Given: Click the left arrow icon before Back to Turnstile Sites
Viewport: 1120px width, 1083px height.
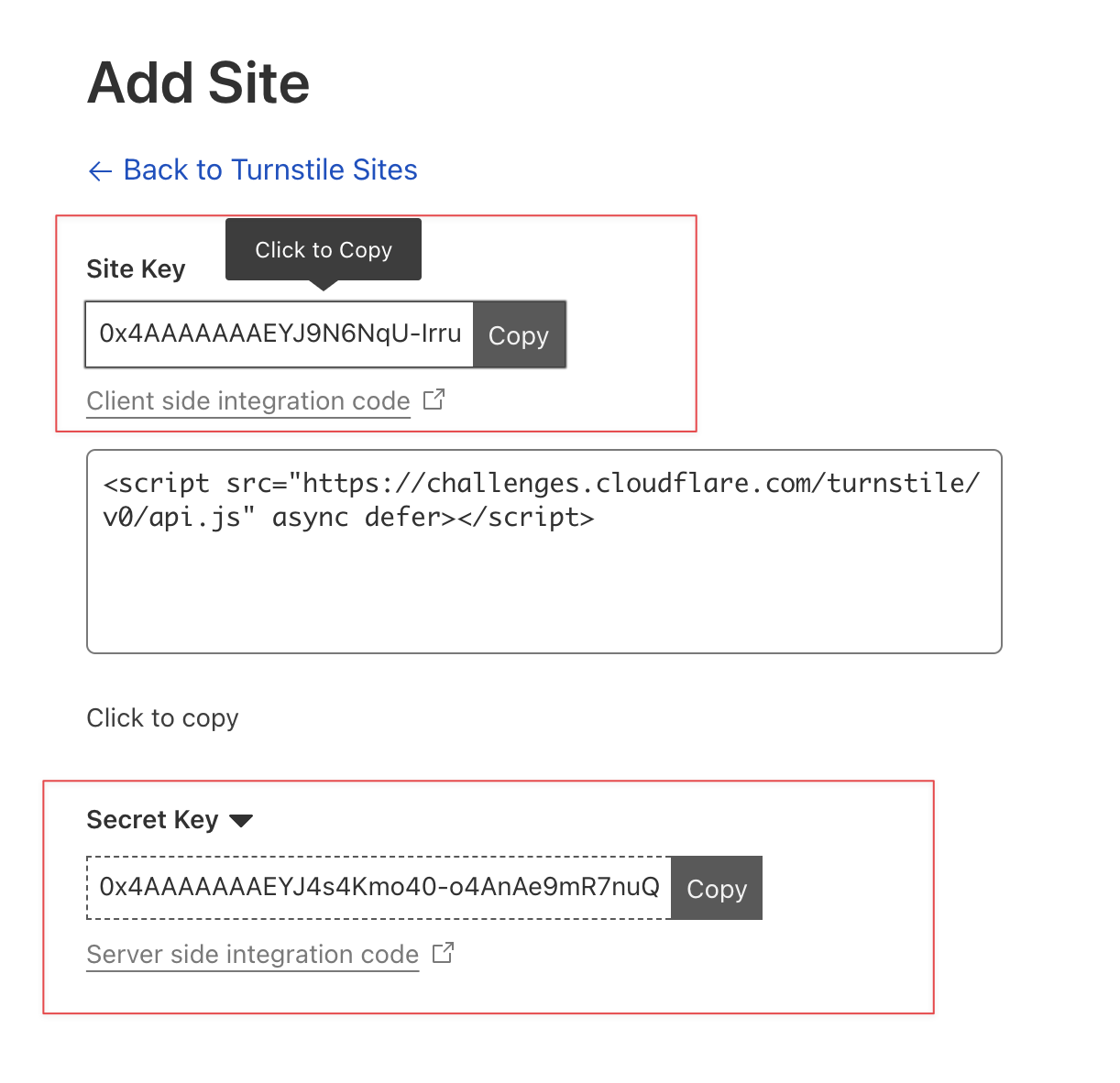Looking at the screenshot, I should [x=100, y=170].
